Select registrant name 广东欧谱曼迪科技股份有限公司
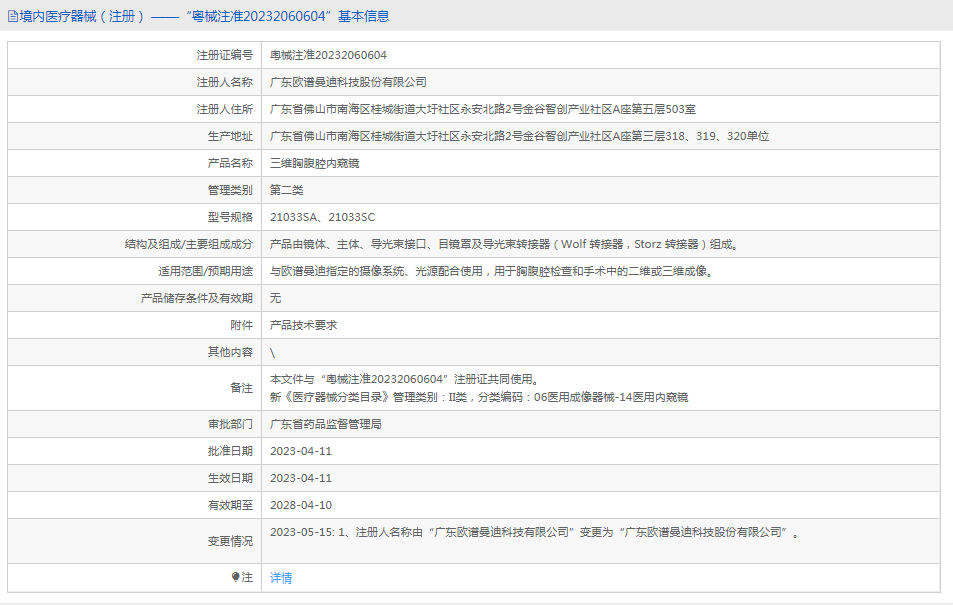The height and width of the screenshot is (605, 953). [x=348, y=82]
